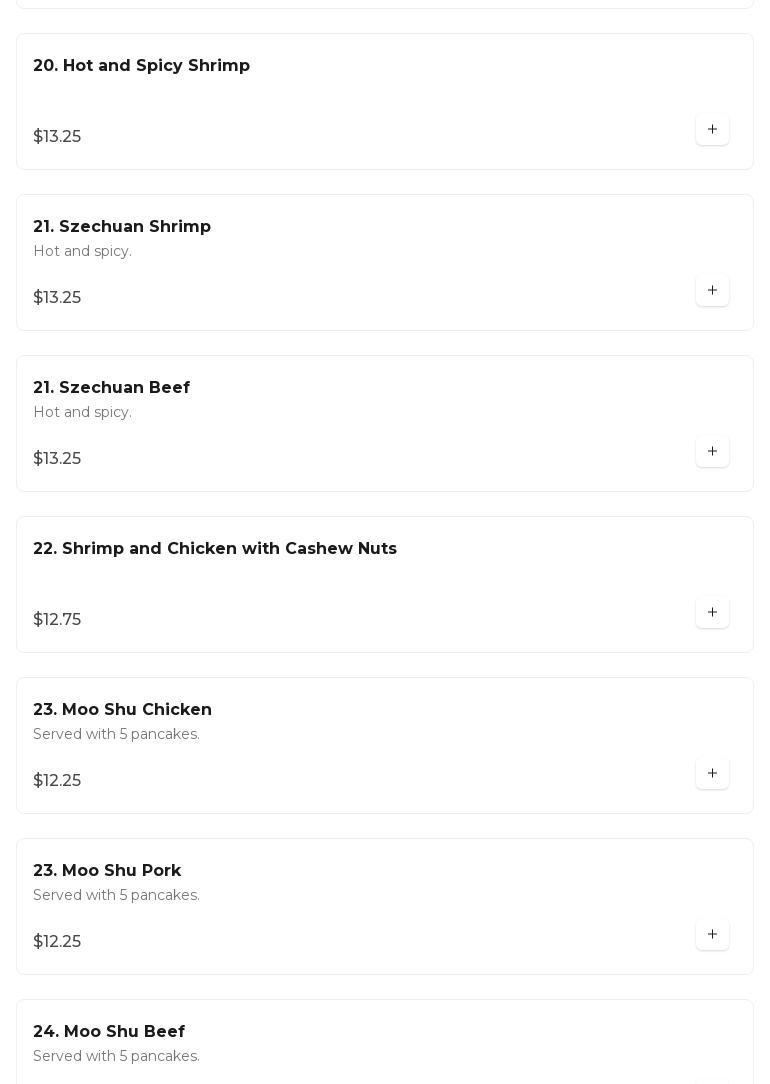The height and width of the screenshot is (1084, 770).
Task: Select the 21. Szechuan Beef title
Action: pos(111,388)
